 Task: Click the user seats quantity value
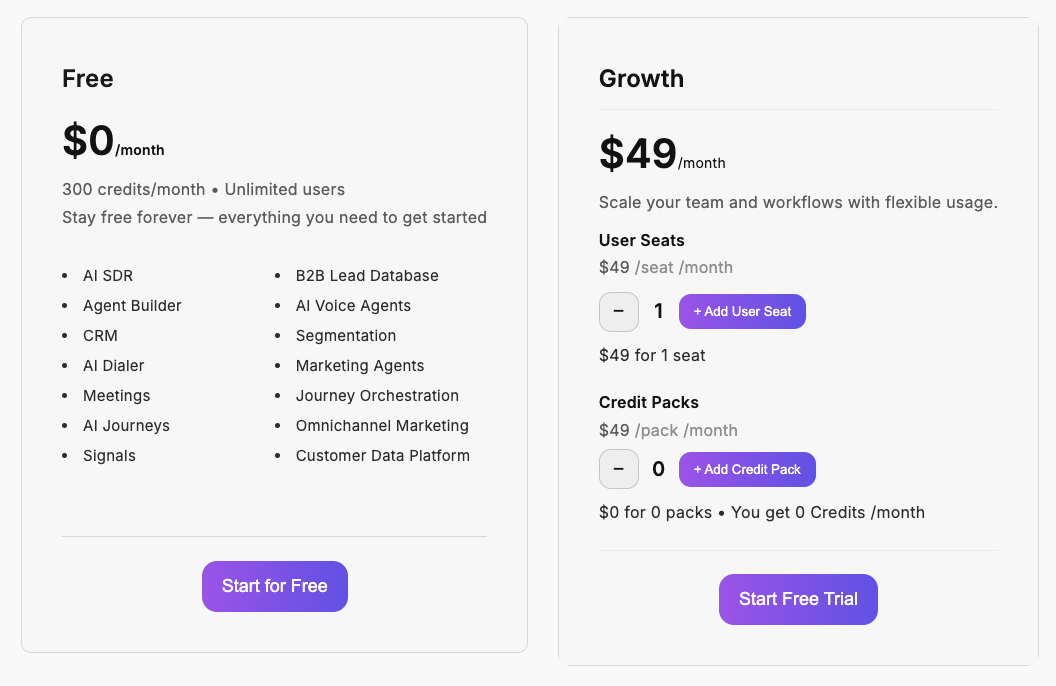(x=658, y=311)
